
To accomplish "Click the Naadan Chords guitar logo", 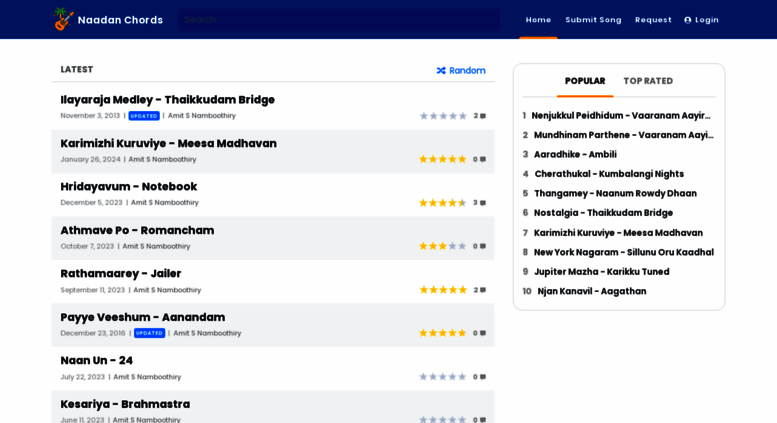I will (64, 19).
